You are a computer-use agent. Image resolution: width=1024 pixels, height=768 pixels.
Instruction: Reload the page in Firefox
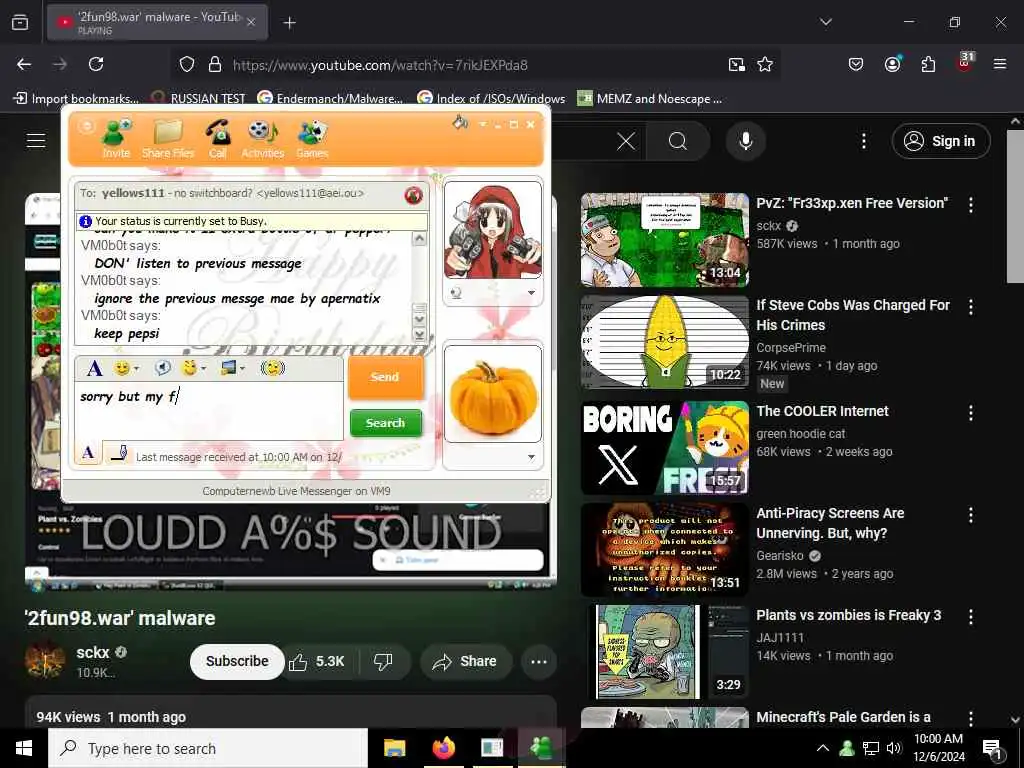(96, 64)
